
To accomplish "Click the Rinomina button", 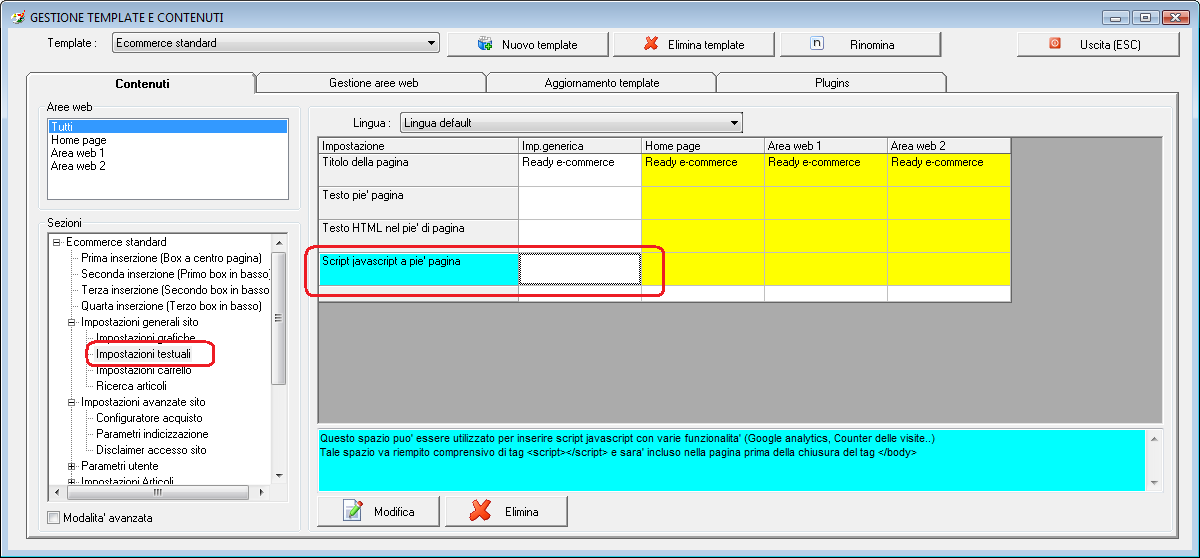I will click(860, 44).
